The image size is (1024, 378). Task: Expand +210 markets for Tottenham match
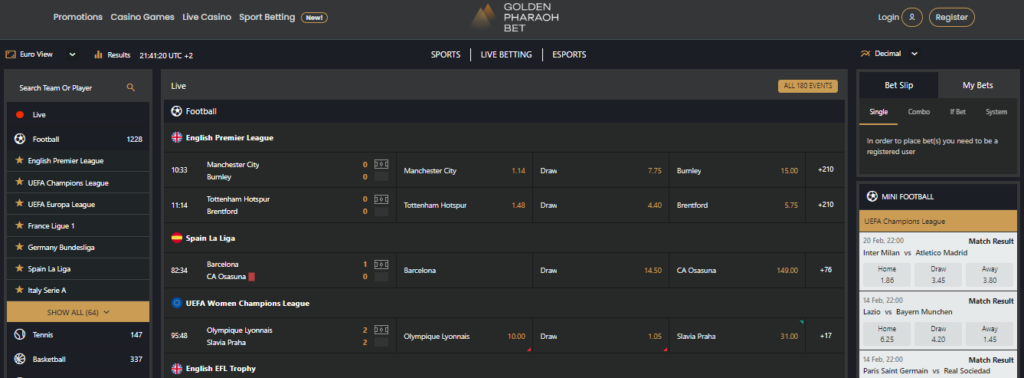pos(825,205)
